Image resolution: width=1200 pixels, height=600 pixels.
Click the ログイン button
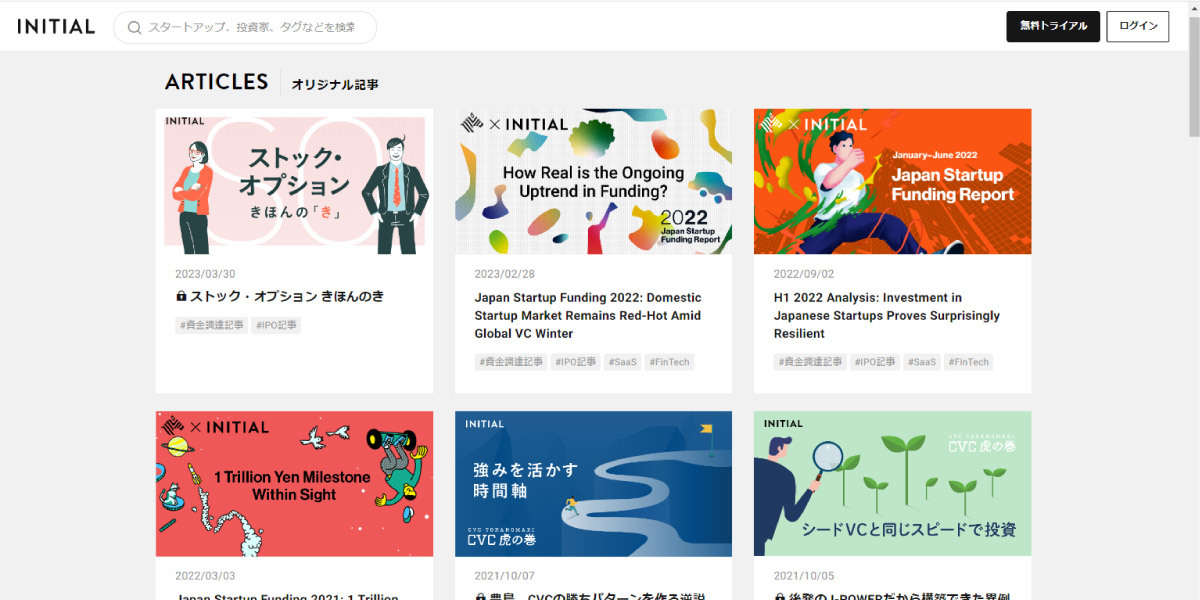(x=1138, y=27)
